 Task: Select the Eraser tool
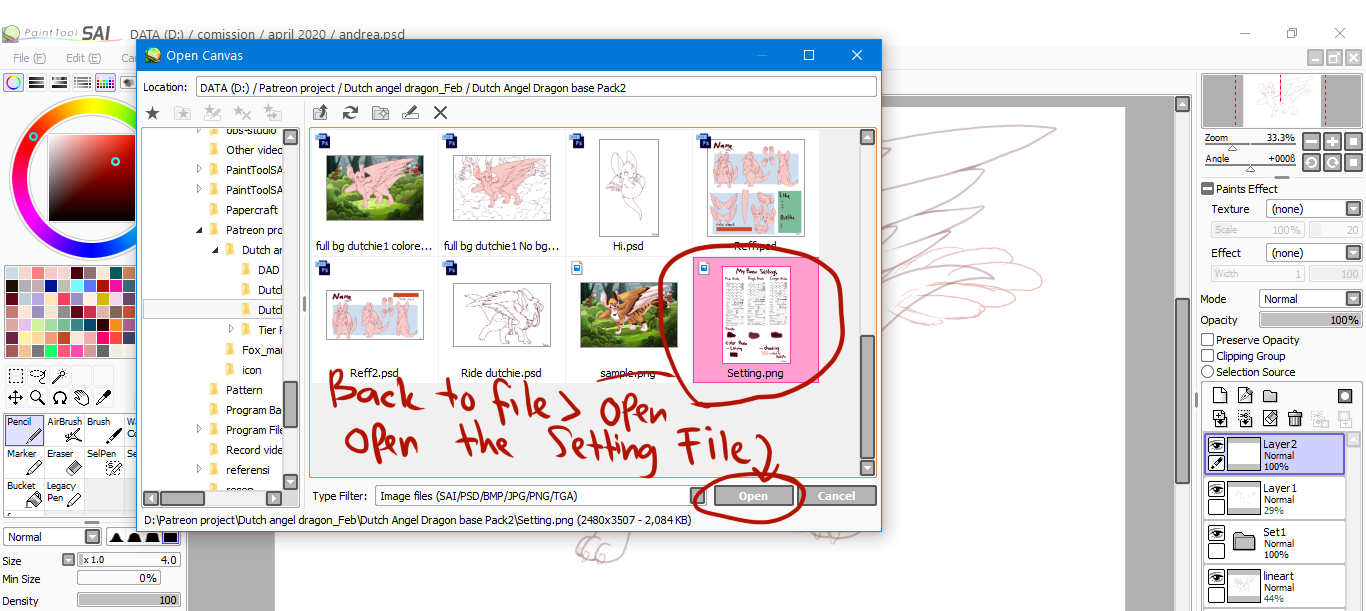pyautogui.click(x=64, y=461)
